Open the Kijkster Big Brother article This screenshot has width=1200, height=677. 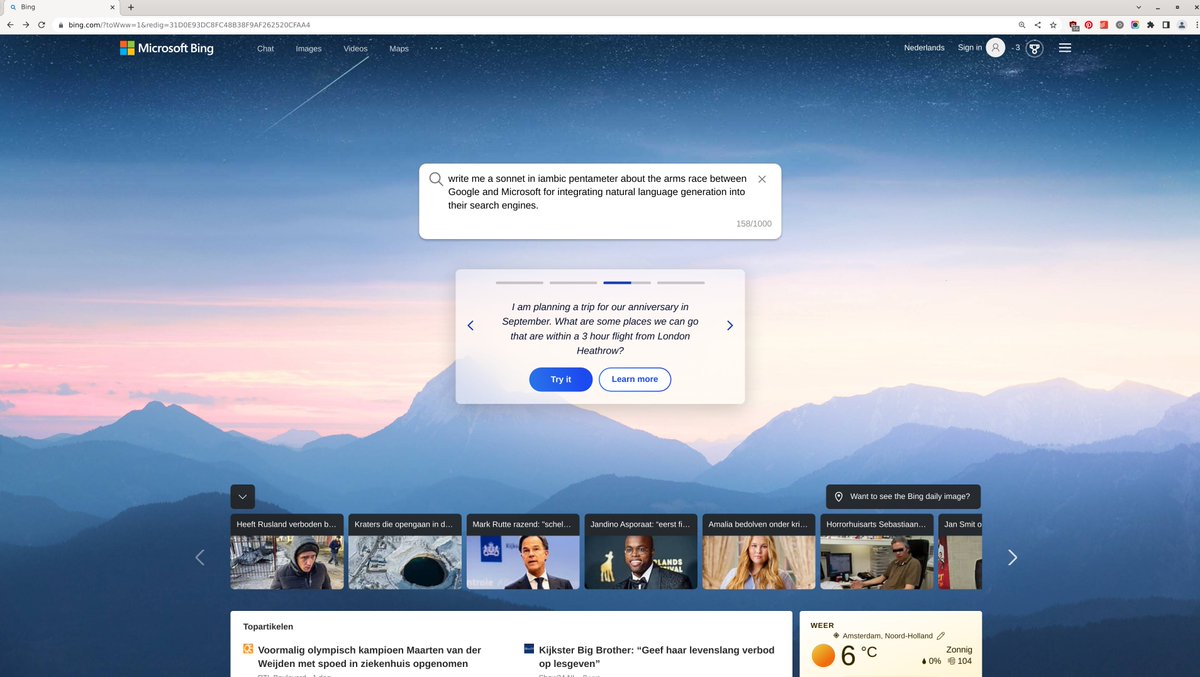pyautogui.click(x=657, y=656)
